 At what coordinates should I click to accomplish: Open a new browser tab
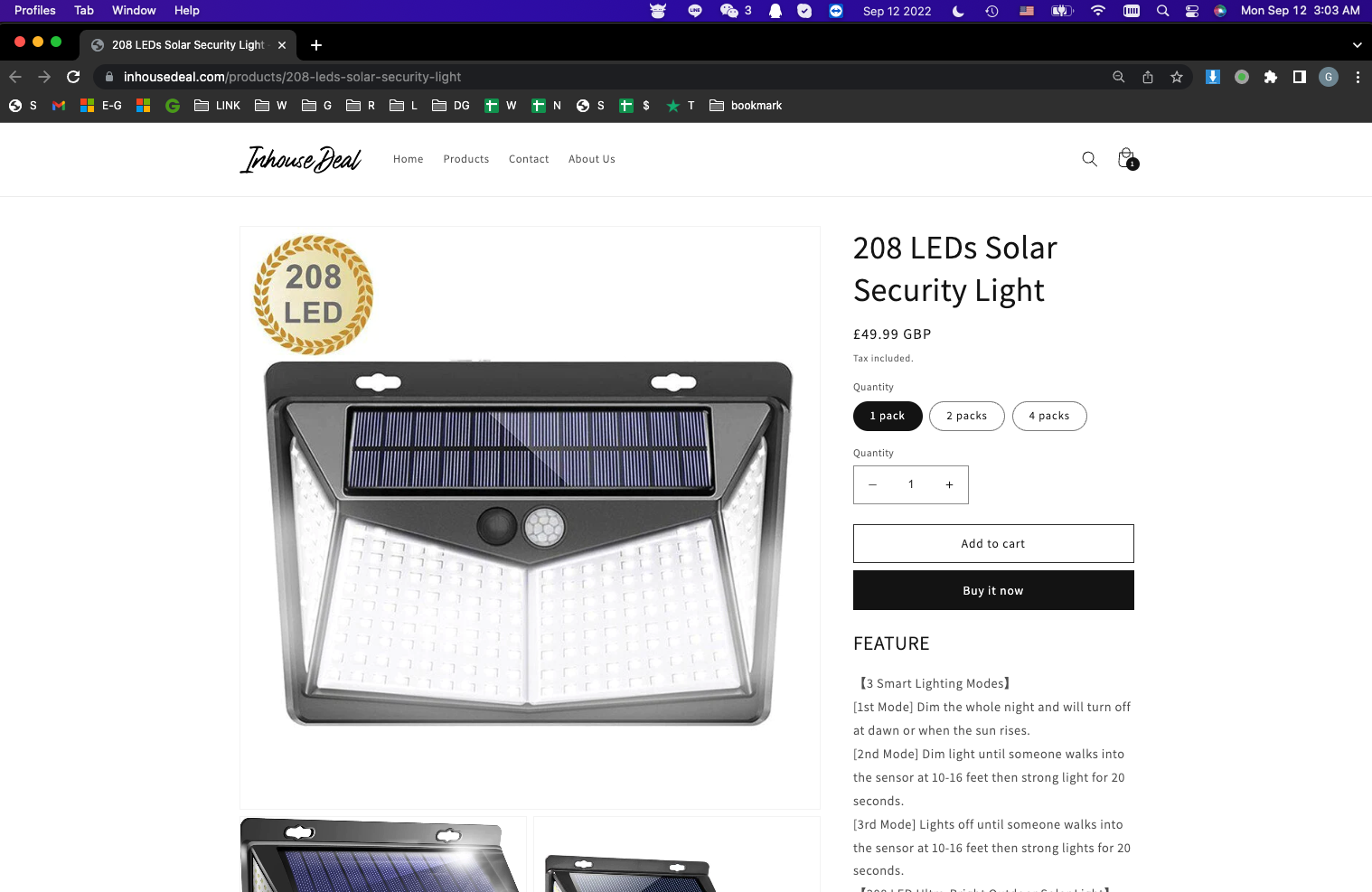coord(316,45)
